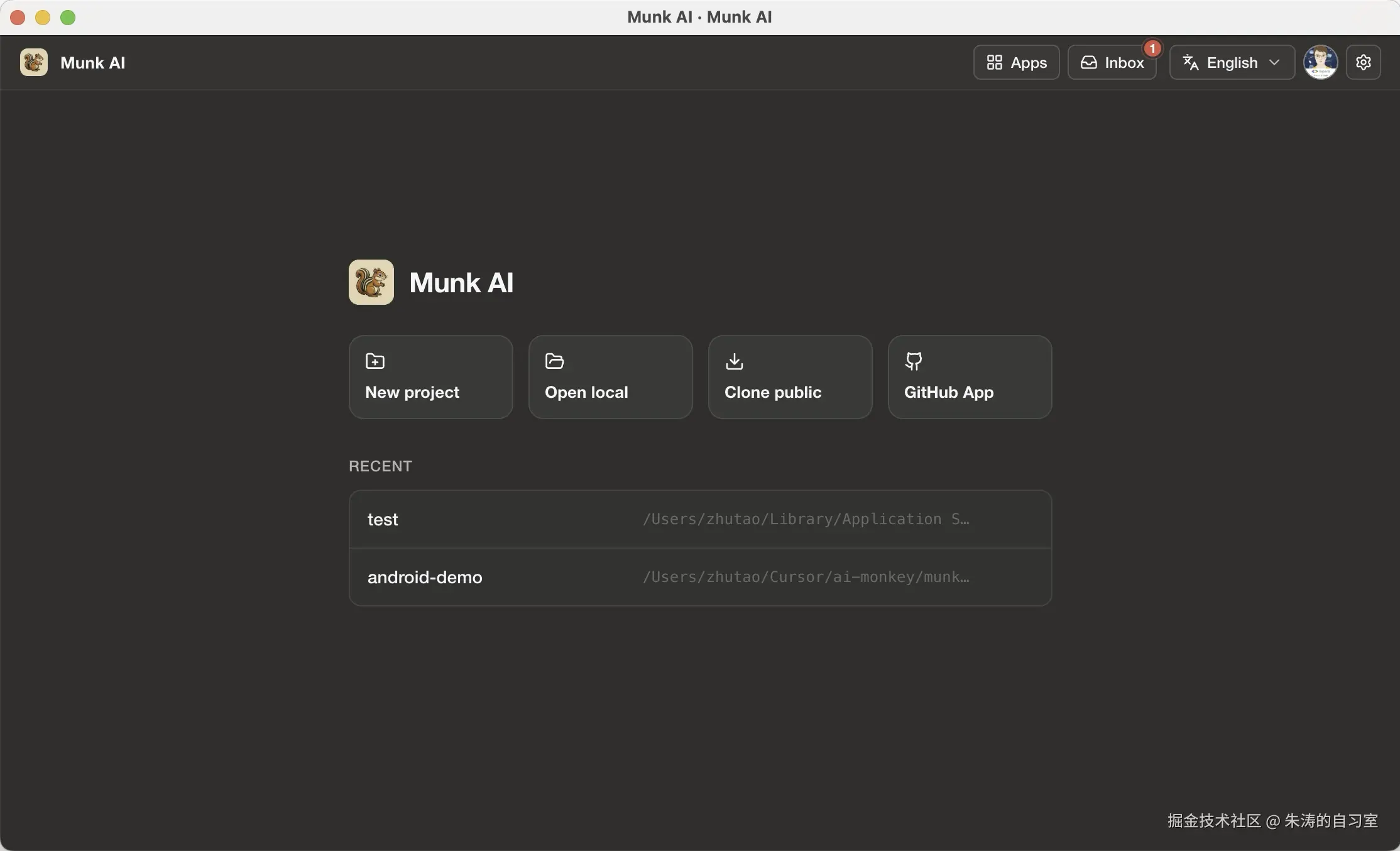Click the Inbox tray icon
1400x851 pixels.
tap(1088, 62)
